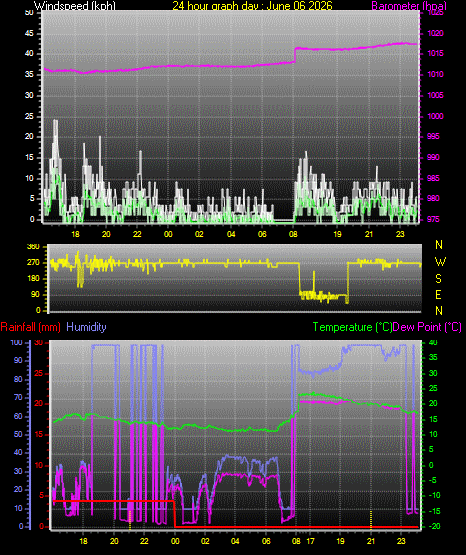466x555 pixels.
Task: Click the W compass label beside direction graph
Action: point(440,262)
